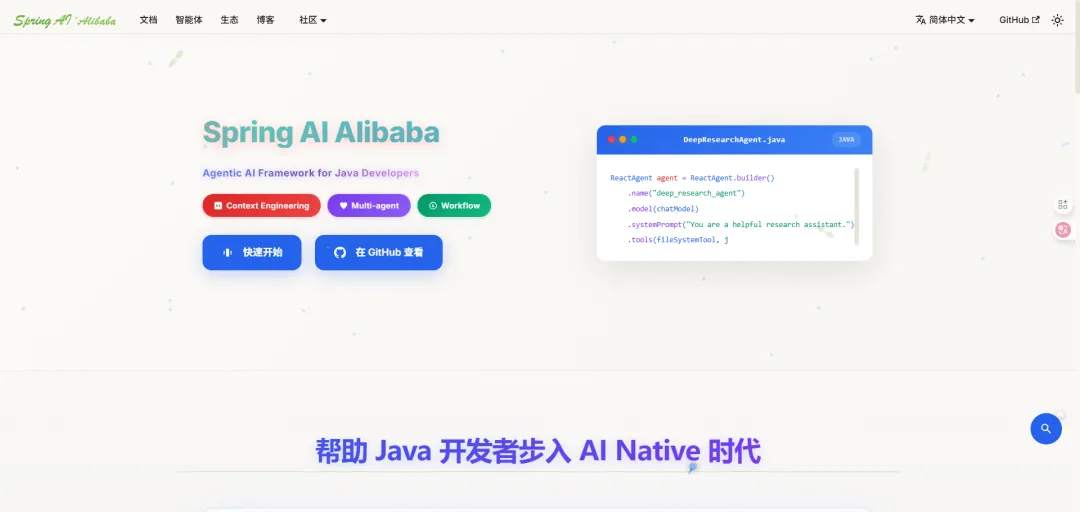1080x512 pixels.
Task: Click the pink translate icon on right edge
Action: 1063,231
